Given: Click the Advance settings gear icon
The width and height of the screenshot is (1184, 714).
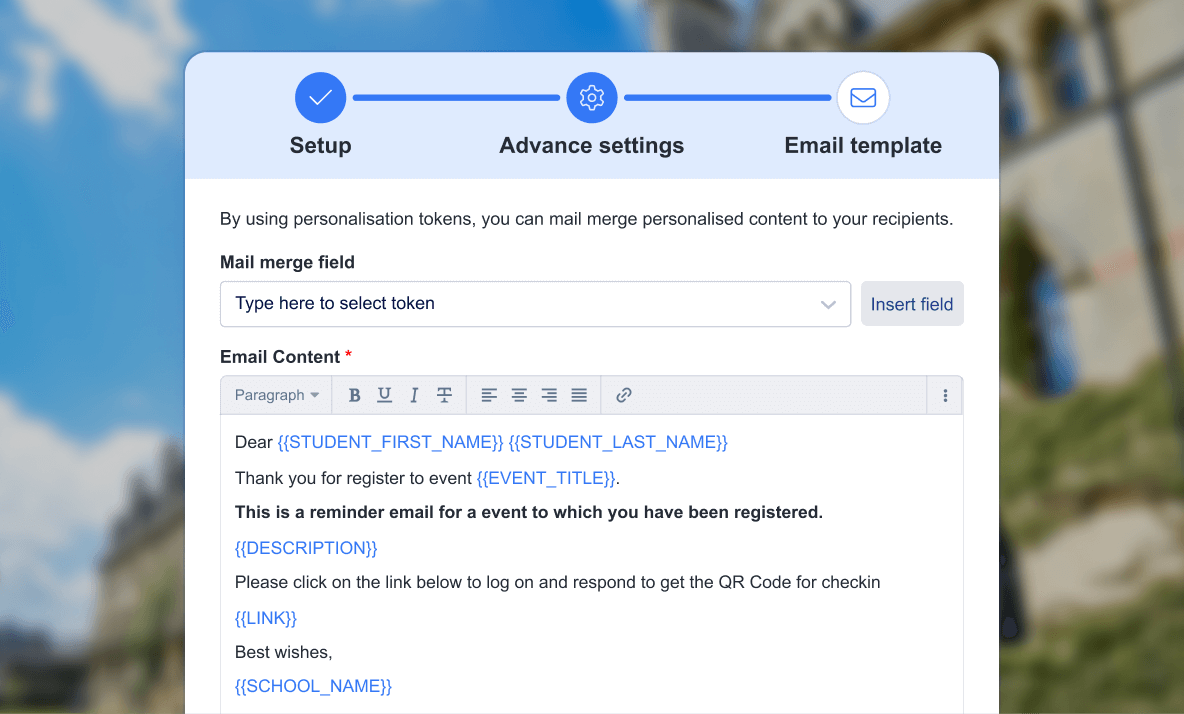Looking at the screenshot, I should click(x=592, y=97).
